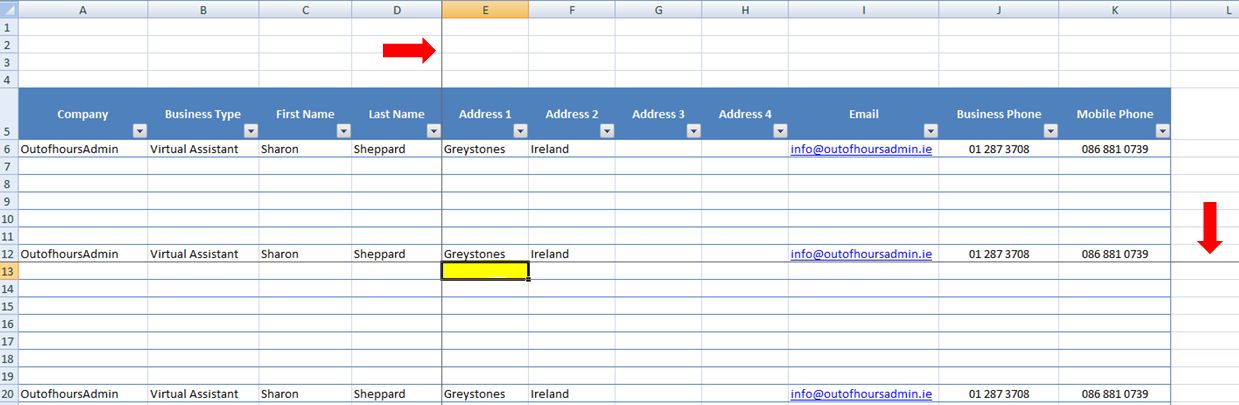The height and width of the screenshot is (405, 1239).
Task: Follow the email link in row 12
Action: [861, 254]
